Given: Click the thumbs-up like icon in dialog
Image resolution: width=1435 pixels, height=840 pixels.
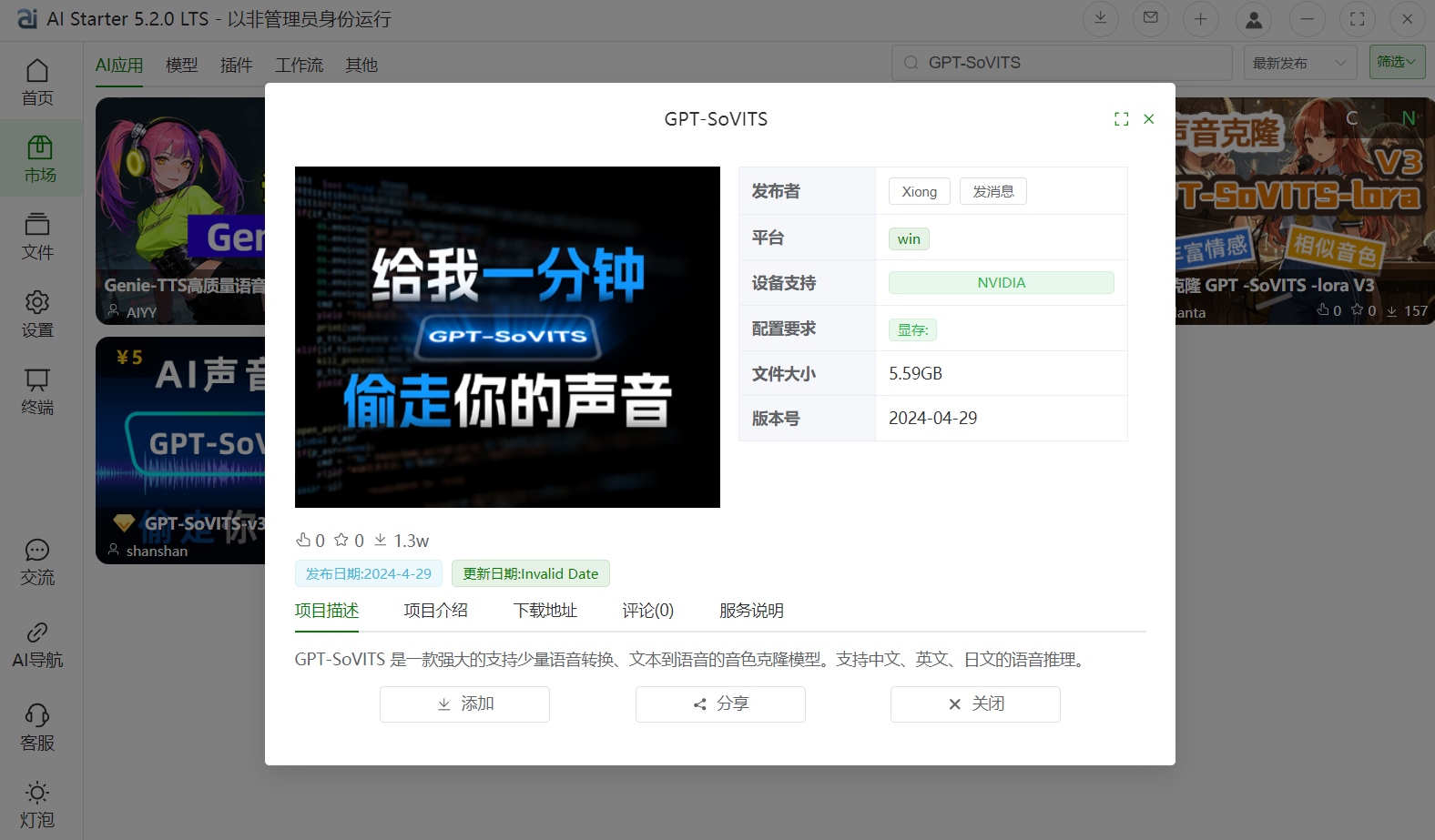Looking at the screenshot, I should click(303, 540).
